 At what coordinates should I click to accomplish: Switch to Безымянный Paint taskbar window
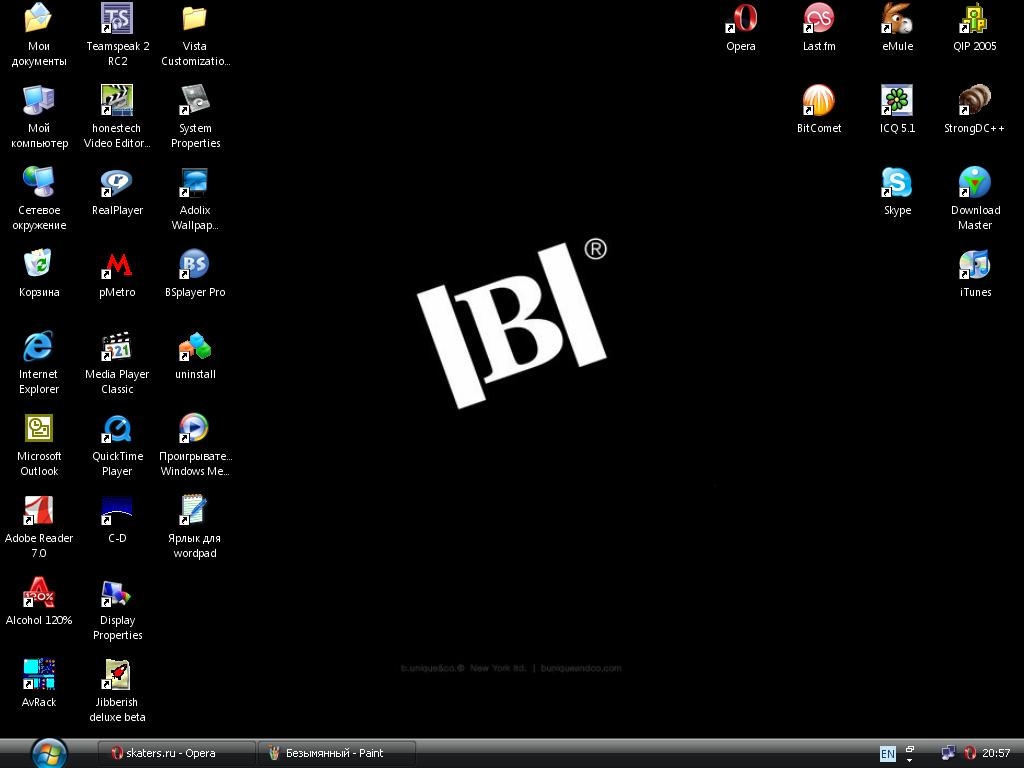(337, 753)
